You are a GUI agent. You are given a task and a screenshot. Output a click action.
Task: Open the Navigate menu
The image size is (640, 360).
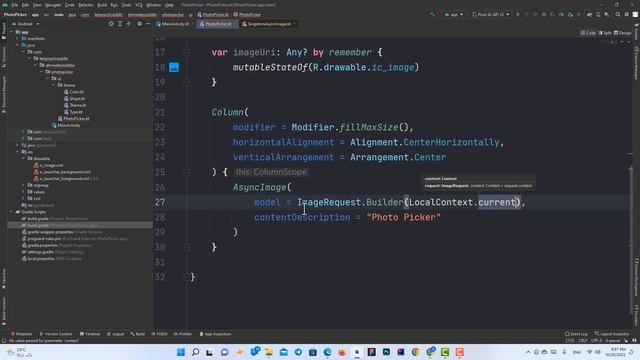tap(53, 5)
